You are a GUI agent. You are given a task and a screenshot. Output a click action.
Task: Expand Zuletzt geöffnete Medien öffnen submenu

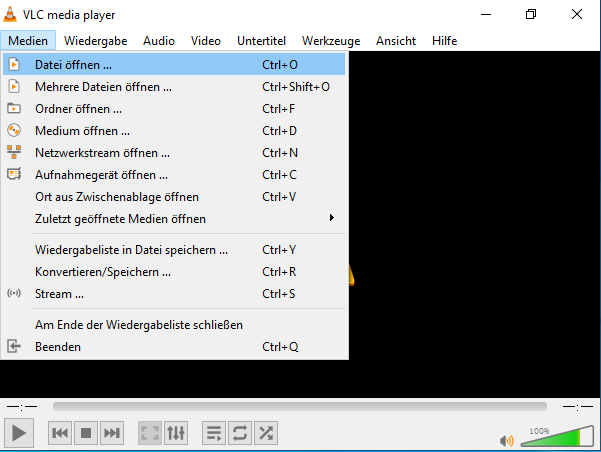[174, 219]
